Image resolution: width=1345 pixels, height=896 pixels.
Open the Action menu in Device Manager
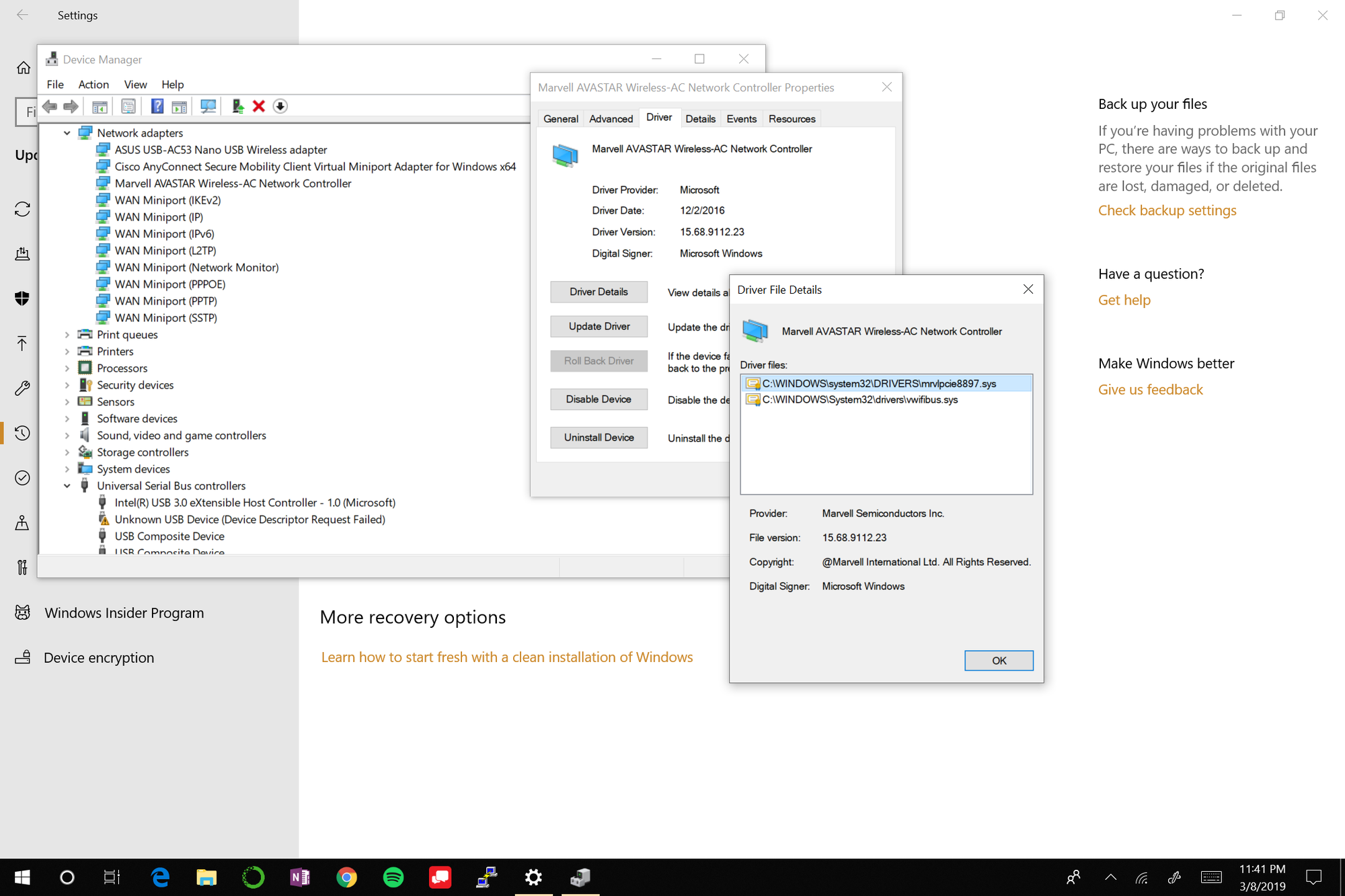coord(93,85)
